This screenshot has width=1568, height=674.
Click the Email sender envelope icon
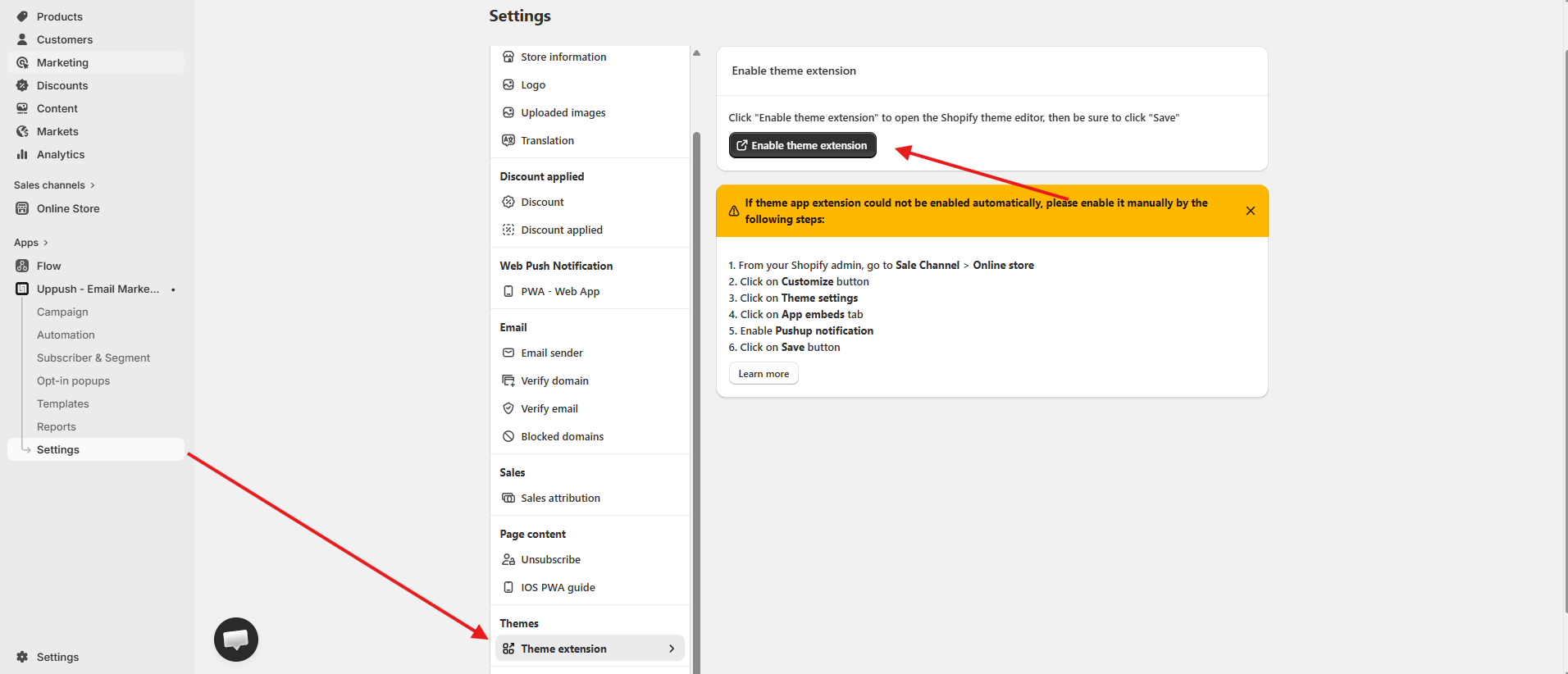pos(508,353)
